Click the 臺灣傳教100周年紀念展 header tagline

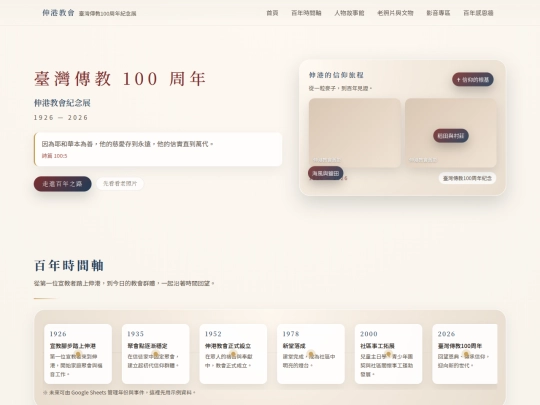click(107, 13)
